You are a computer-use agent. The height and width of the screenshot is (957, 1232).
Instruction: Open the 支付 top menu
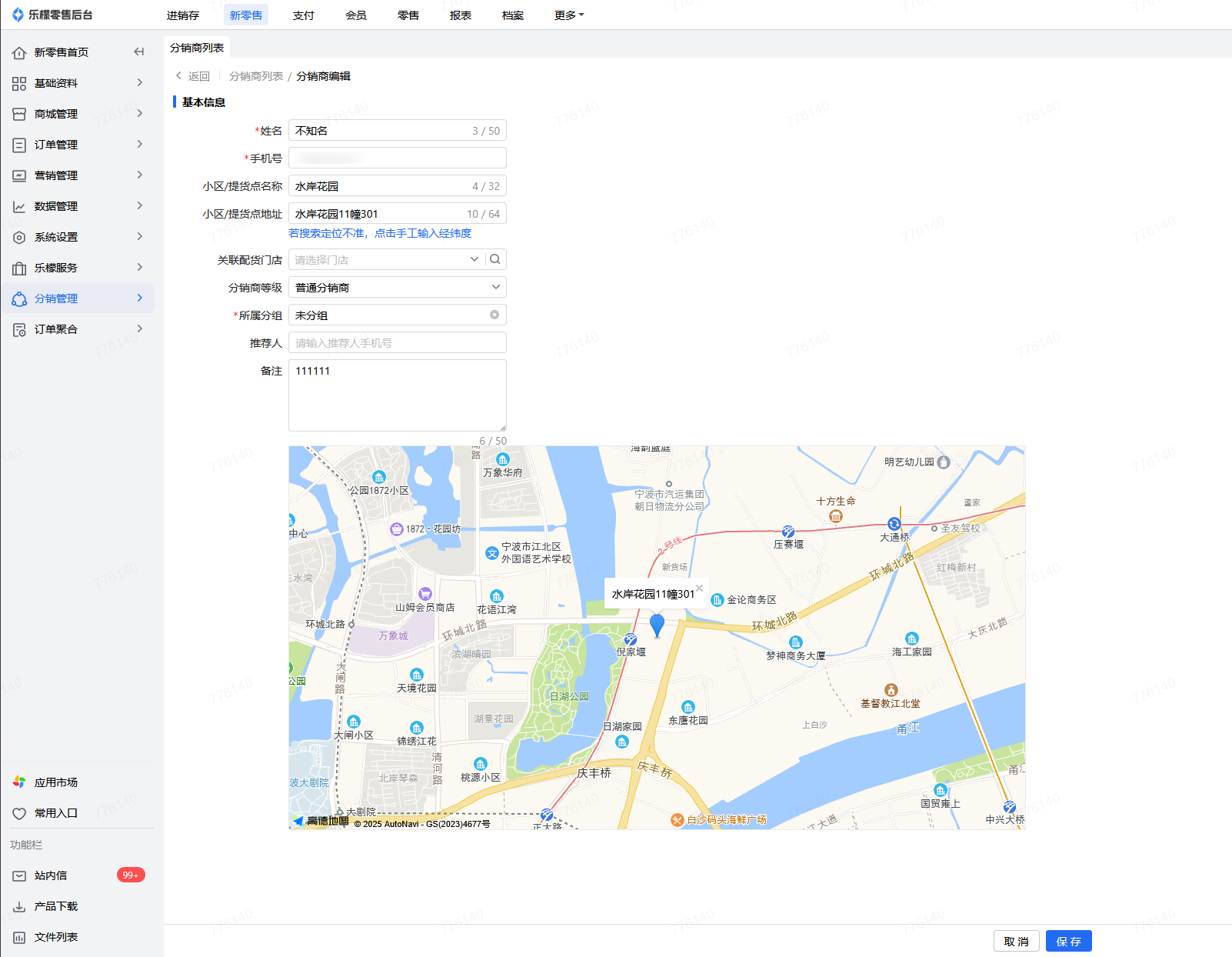(x=304, y=15)
